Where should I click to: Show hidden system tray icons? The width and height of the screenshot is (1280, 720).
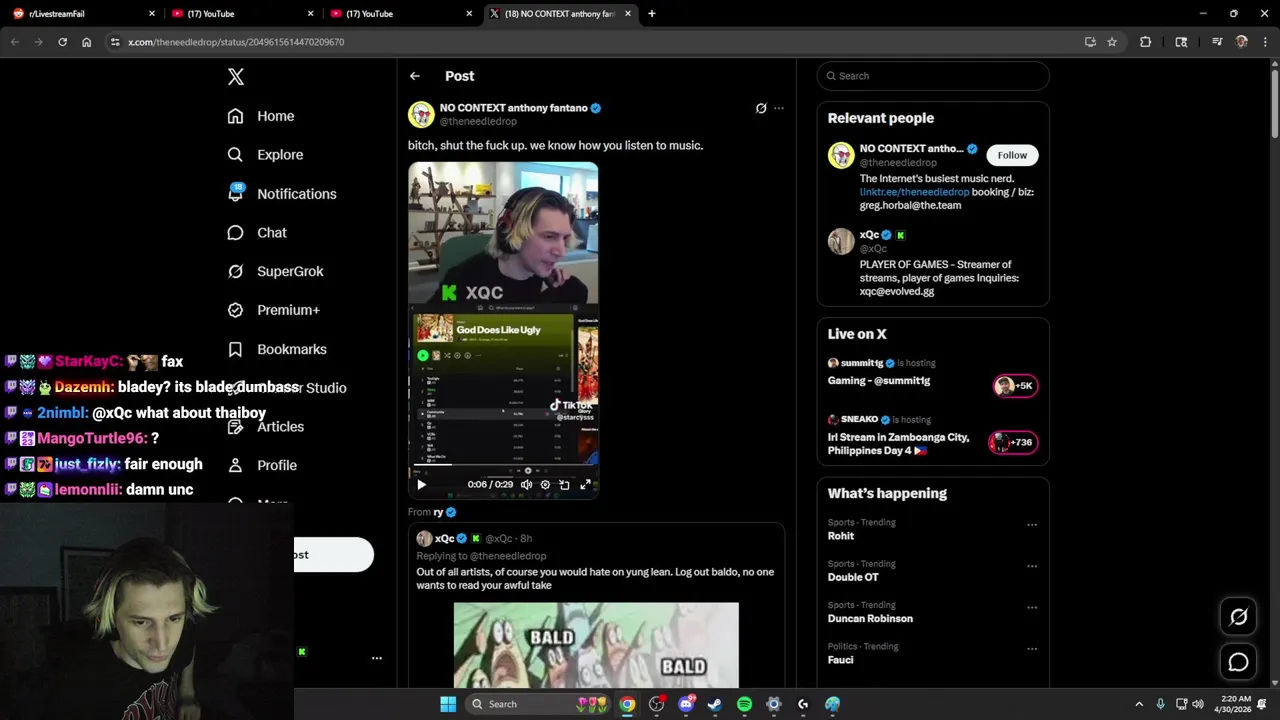tap(1139, 704)
